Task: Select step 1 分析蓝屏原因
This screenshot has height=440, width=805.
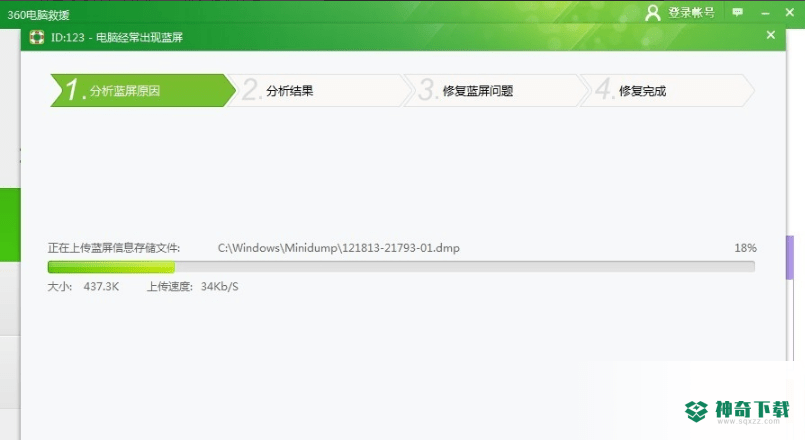Action: point(143,90)
